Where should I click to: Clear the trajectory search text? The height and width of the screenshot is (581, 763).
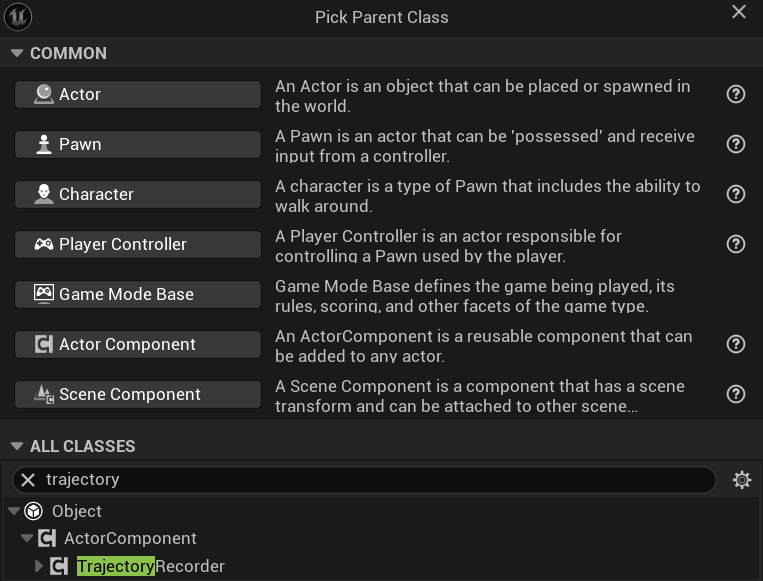(28, 480)
